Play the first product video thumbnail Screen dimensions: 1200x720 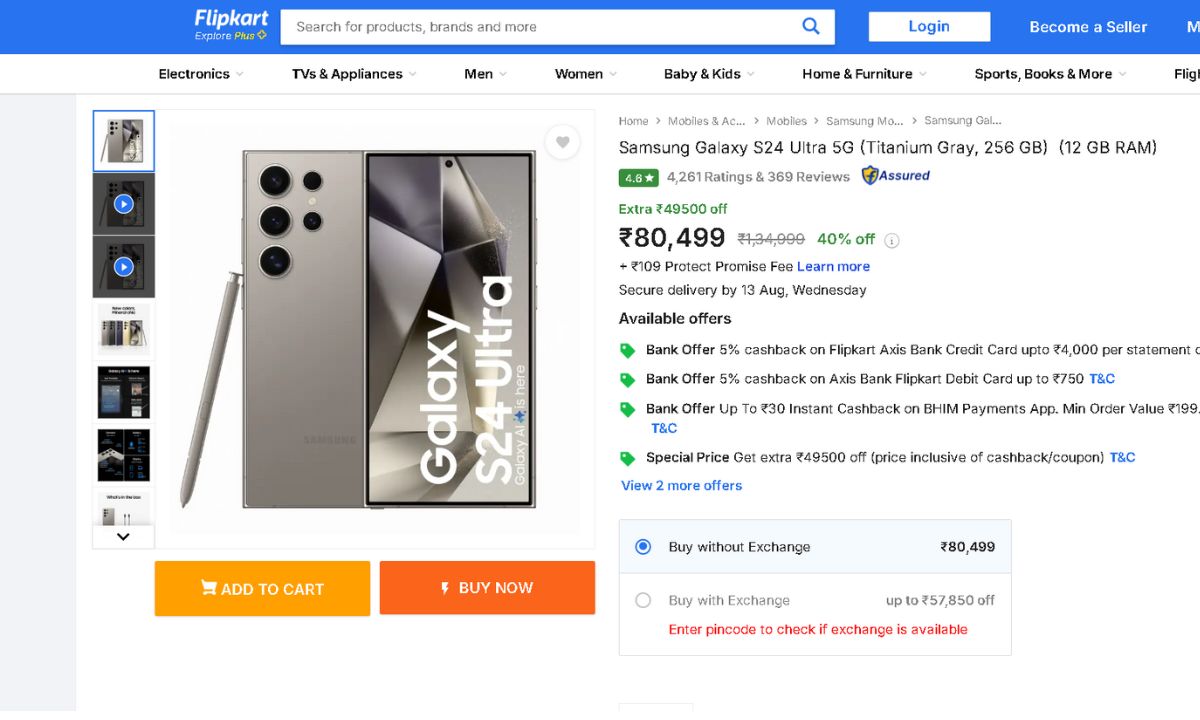click(x=123, y=204)
